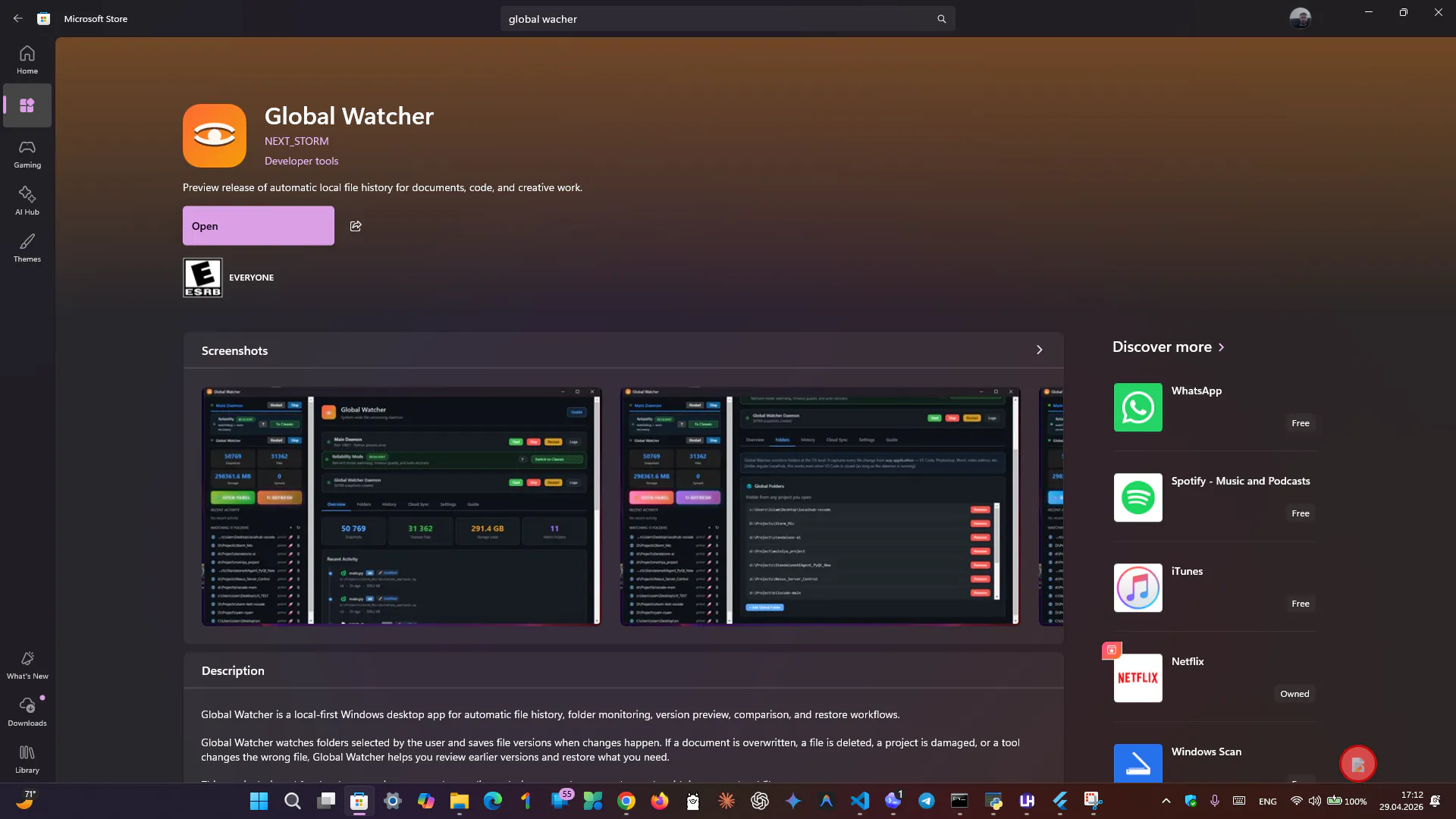The height and width of the screenshot is (819, 1456).
Task: Open the weather widget on the taskbar
Action: point(25,800)
